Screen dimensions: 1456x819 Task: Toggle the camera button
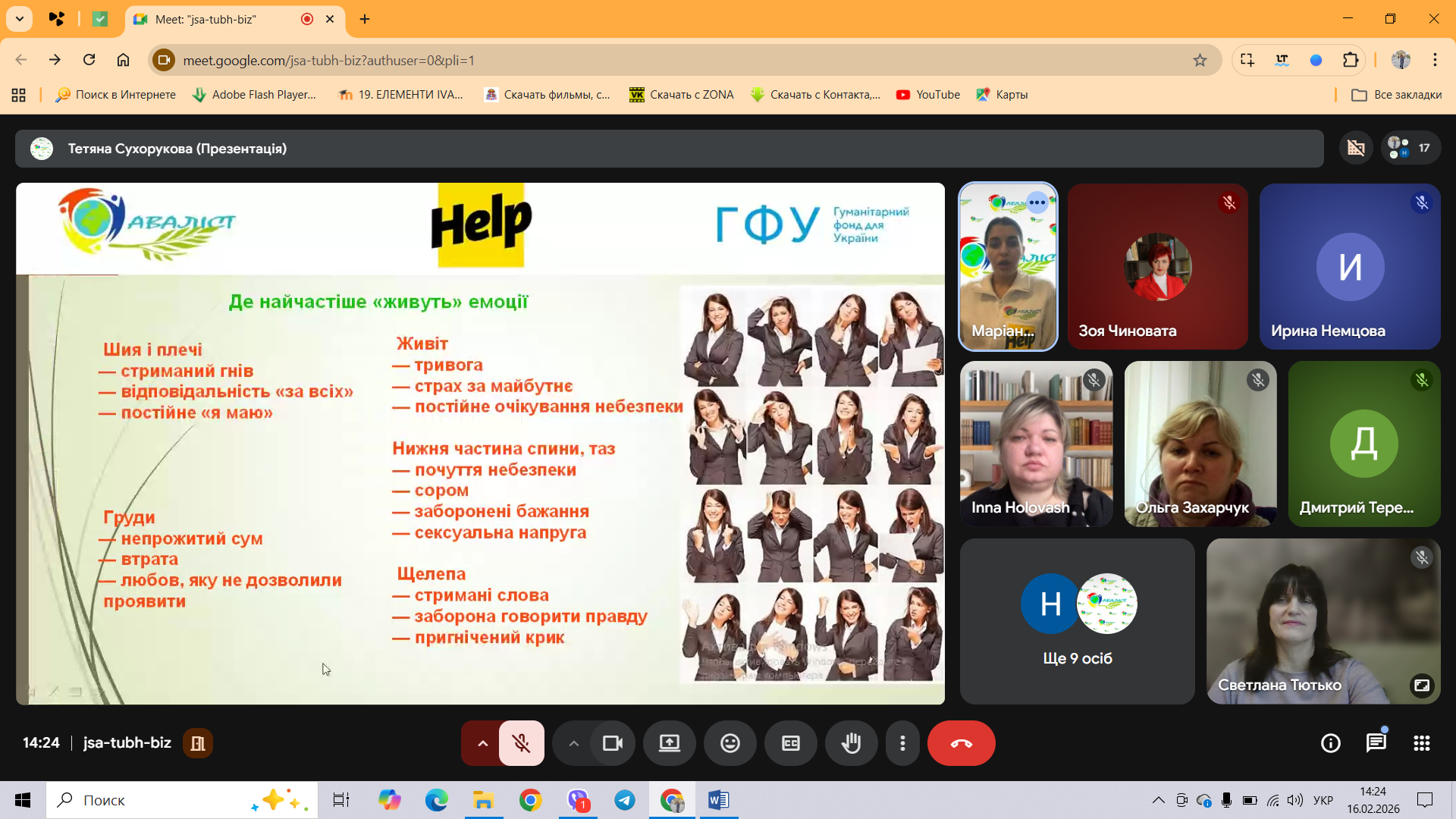[x=612, y=743]
